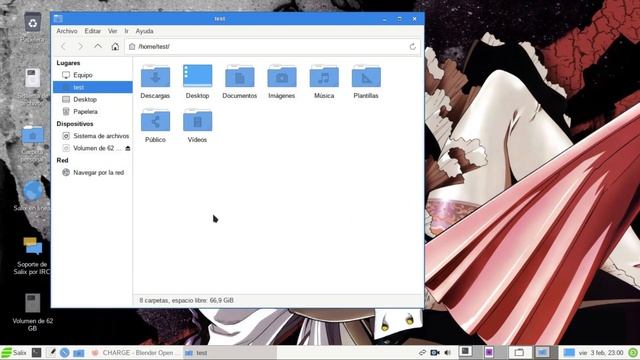Launch file manager from panel launcher
This screenshot has height=360, width=640.
point(78,353)
